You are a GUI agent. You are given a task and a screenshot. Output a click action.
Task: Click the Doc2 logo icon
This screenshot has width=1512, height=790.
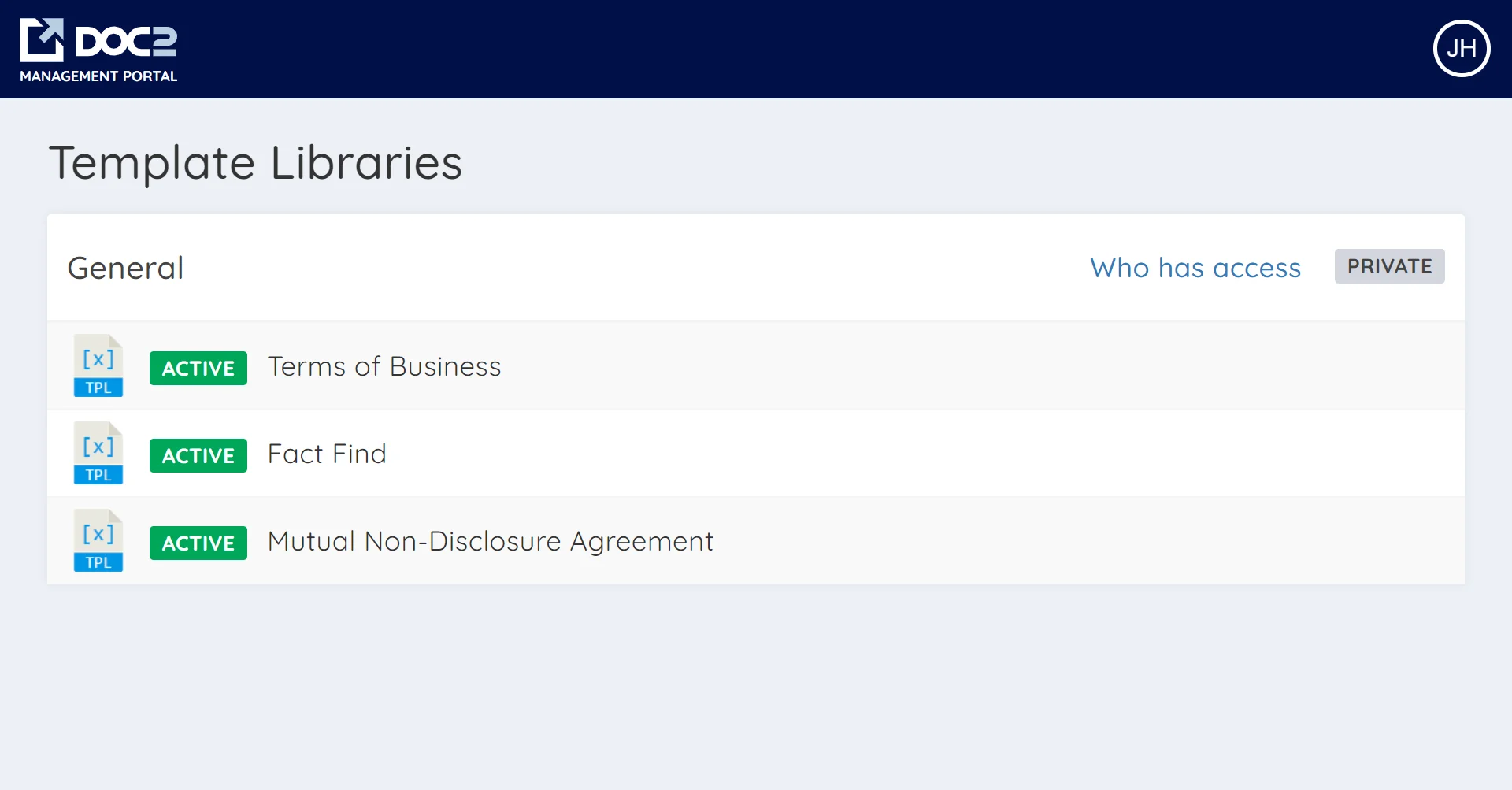click(x=41, y=39)
